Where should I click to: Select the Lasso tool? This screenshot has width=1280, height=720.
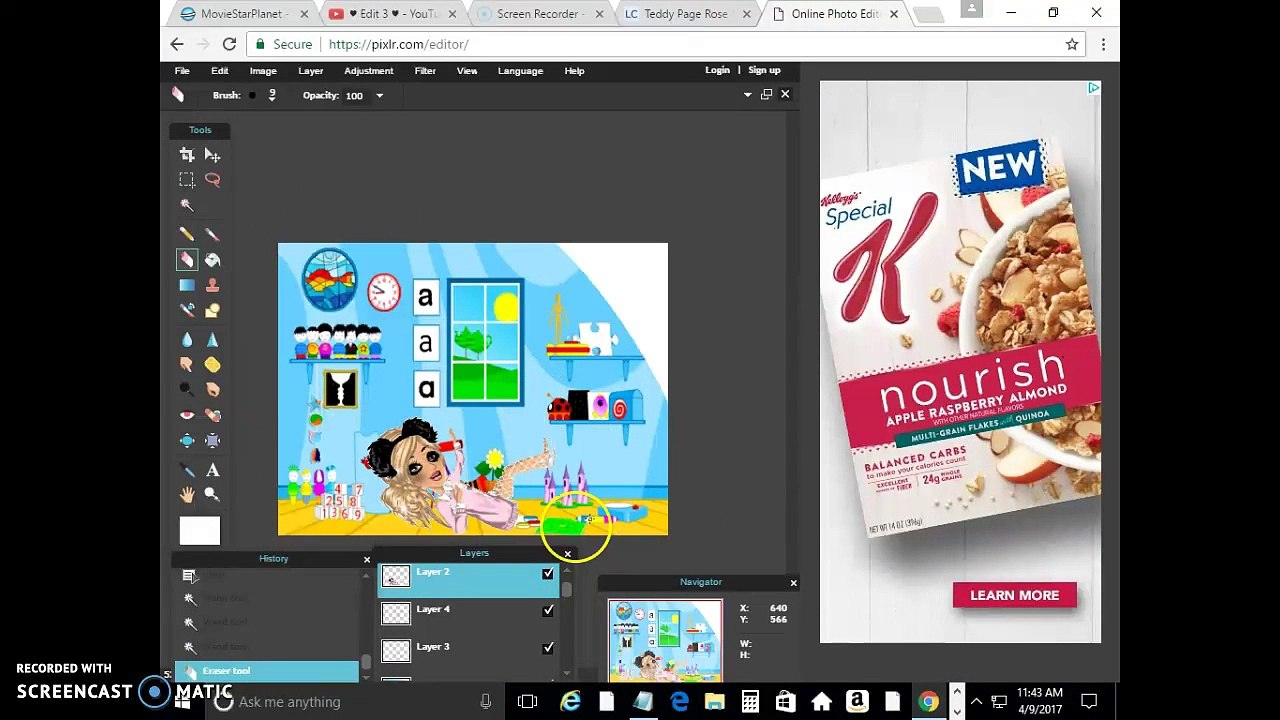(x=212, y=180)
